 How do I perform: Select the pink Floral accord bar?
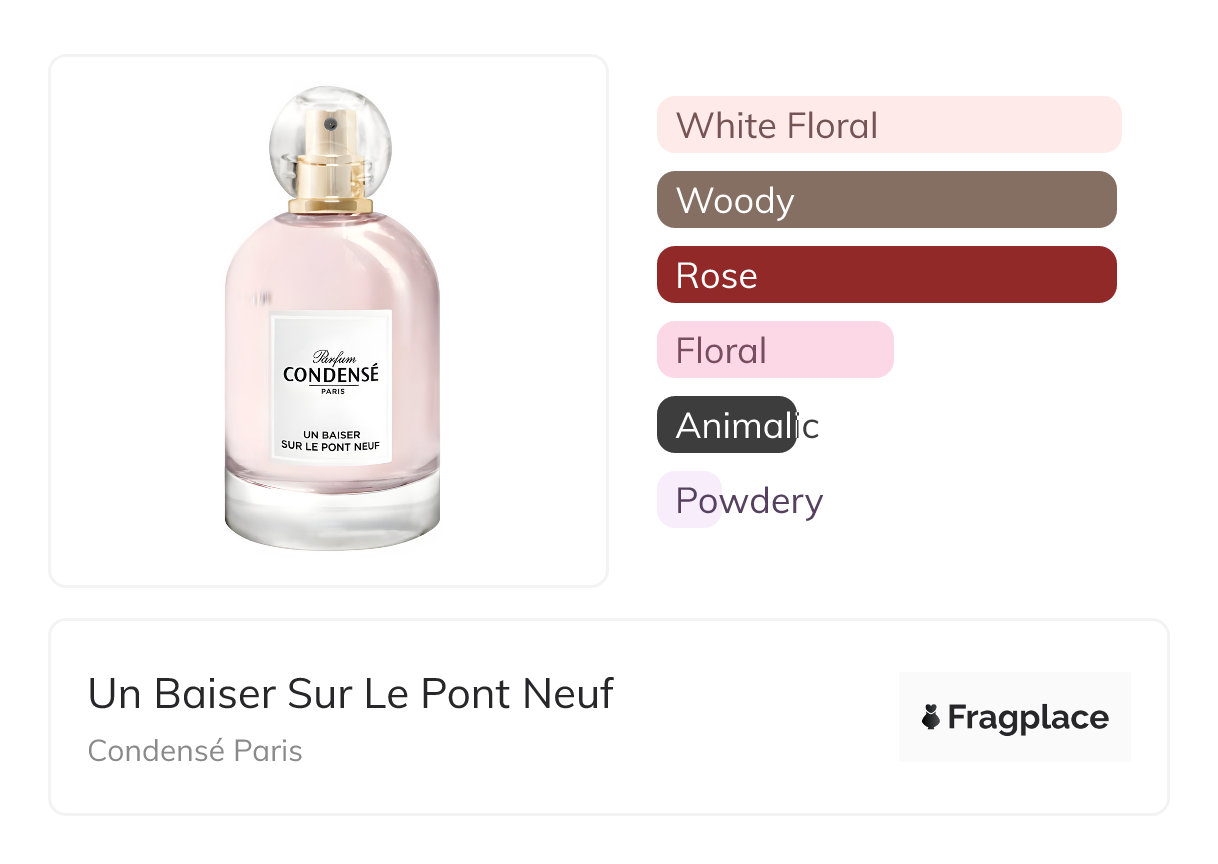[774, 350]
